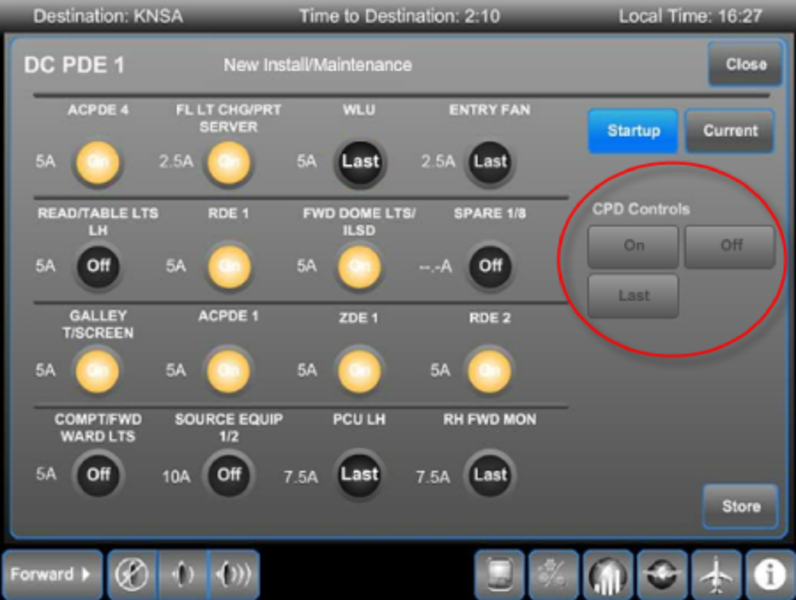Click the high volume speaker icon

pyautogui.click(x=234, y=574)
